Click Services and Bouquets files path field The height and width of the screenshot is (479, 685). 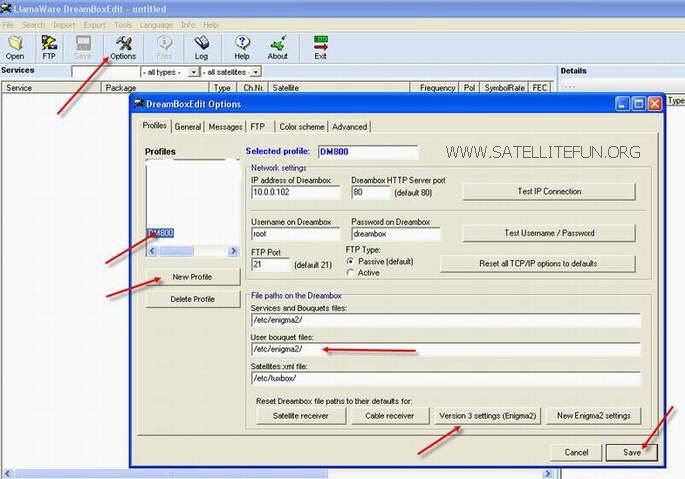click(446, 320)
